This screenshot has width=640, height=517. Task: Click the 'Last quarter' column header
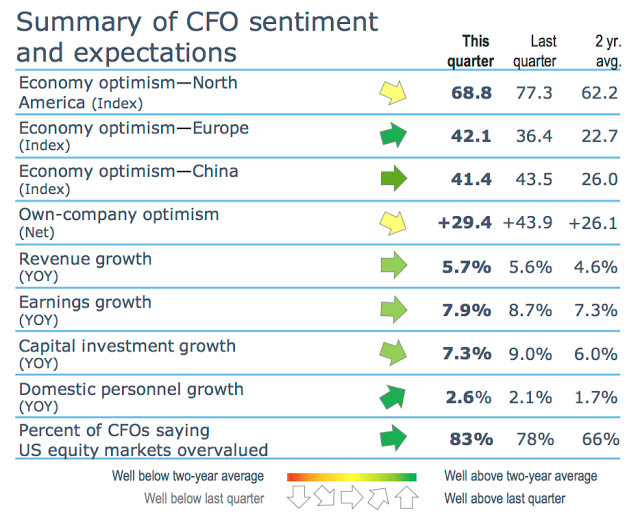click(x=535, y=51)
